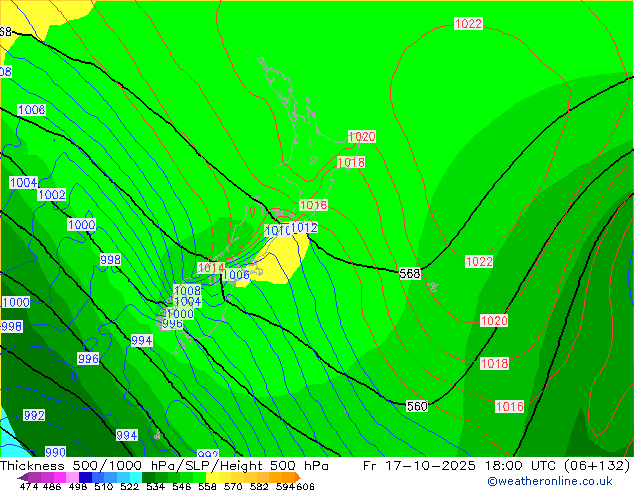Click the blue 990 isobar label
Viewport: 634px width, 490px height.
55,452
